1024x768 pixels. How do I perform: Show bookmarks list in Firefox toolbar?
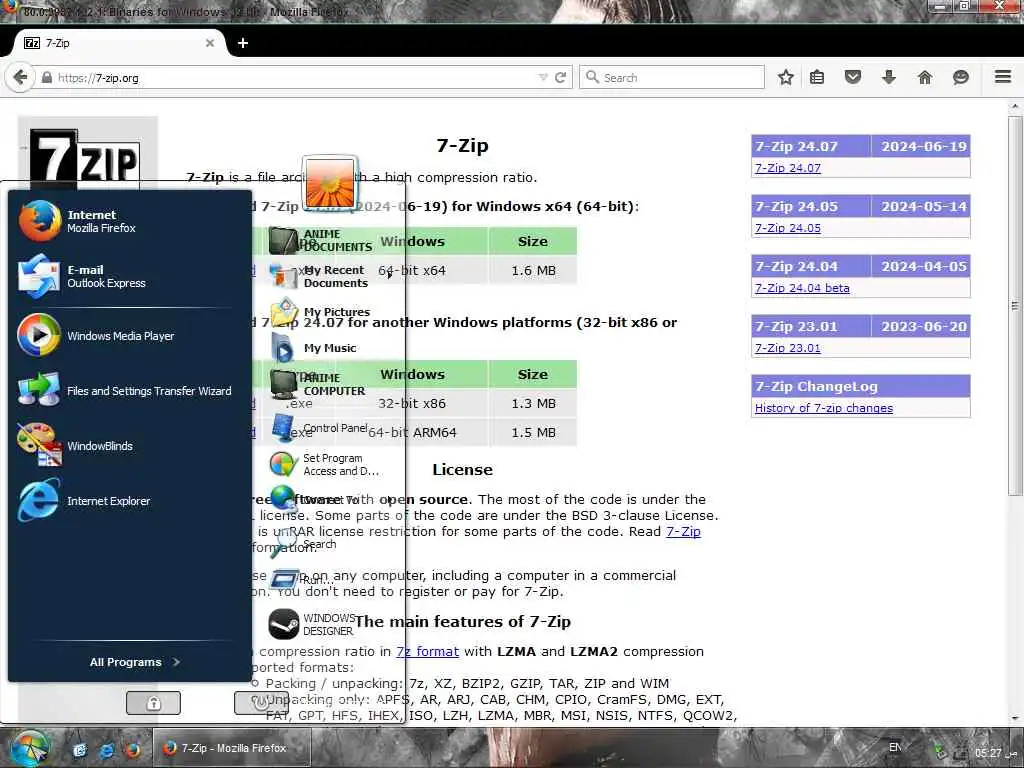click(817, 77)
